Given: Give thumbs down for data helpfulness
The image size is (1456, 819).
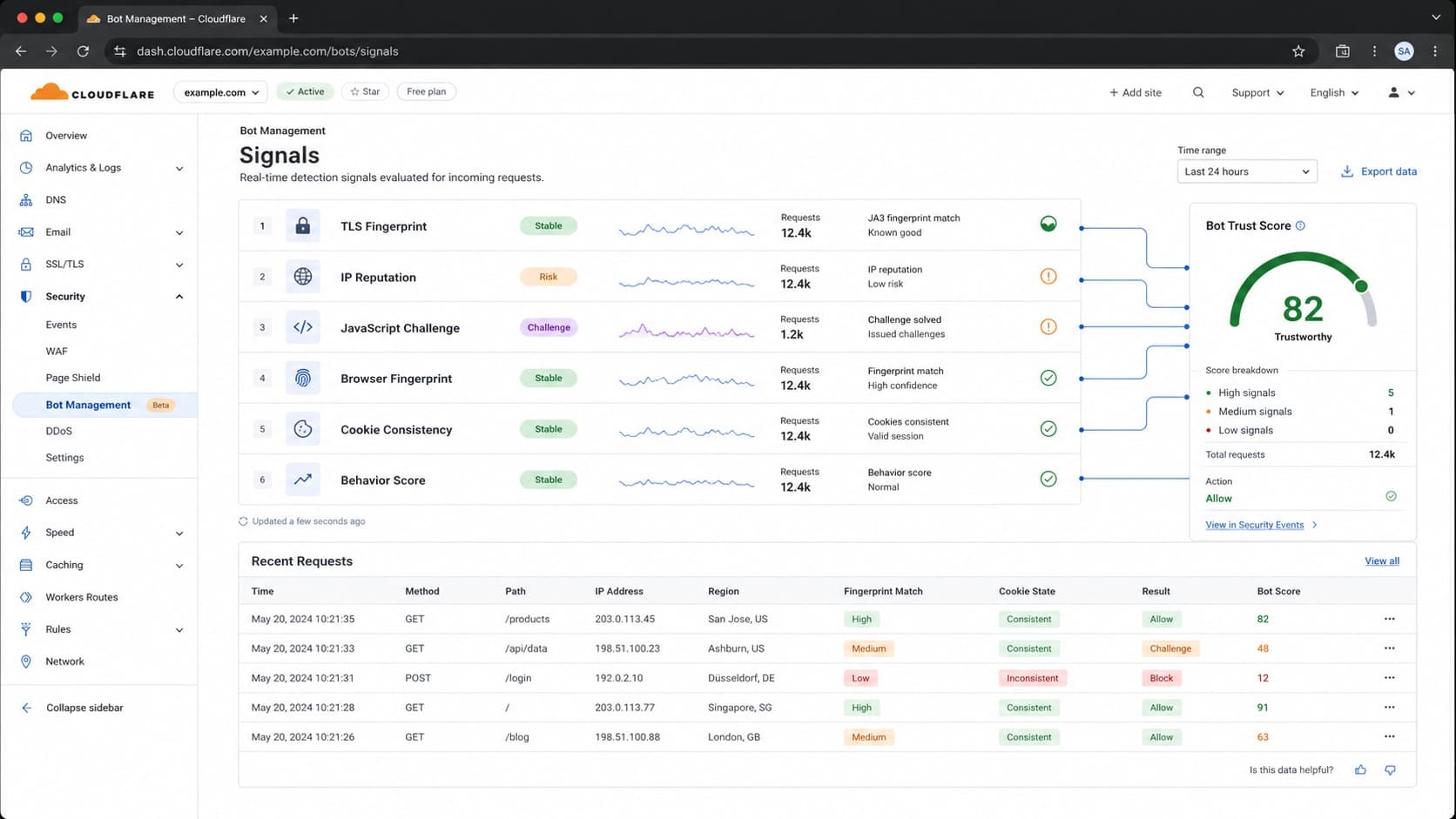Looking at the screenshot, I should 1391,770.
